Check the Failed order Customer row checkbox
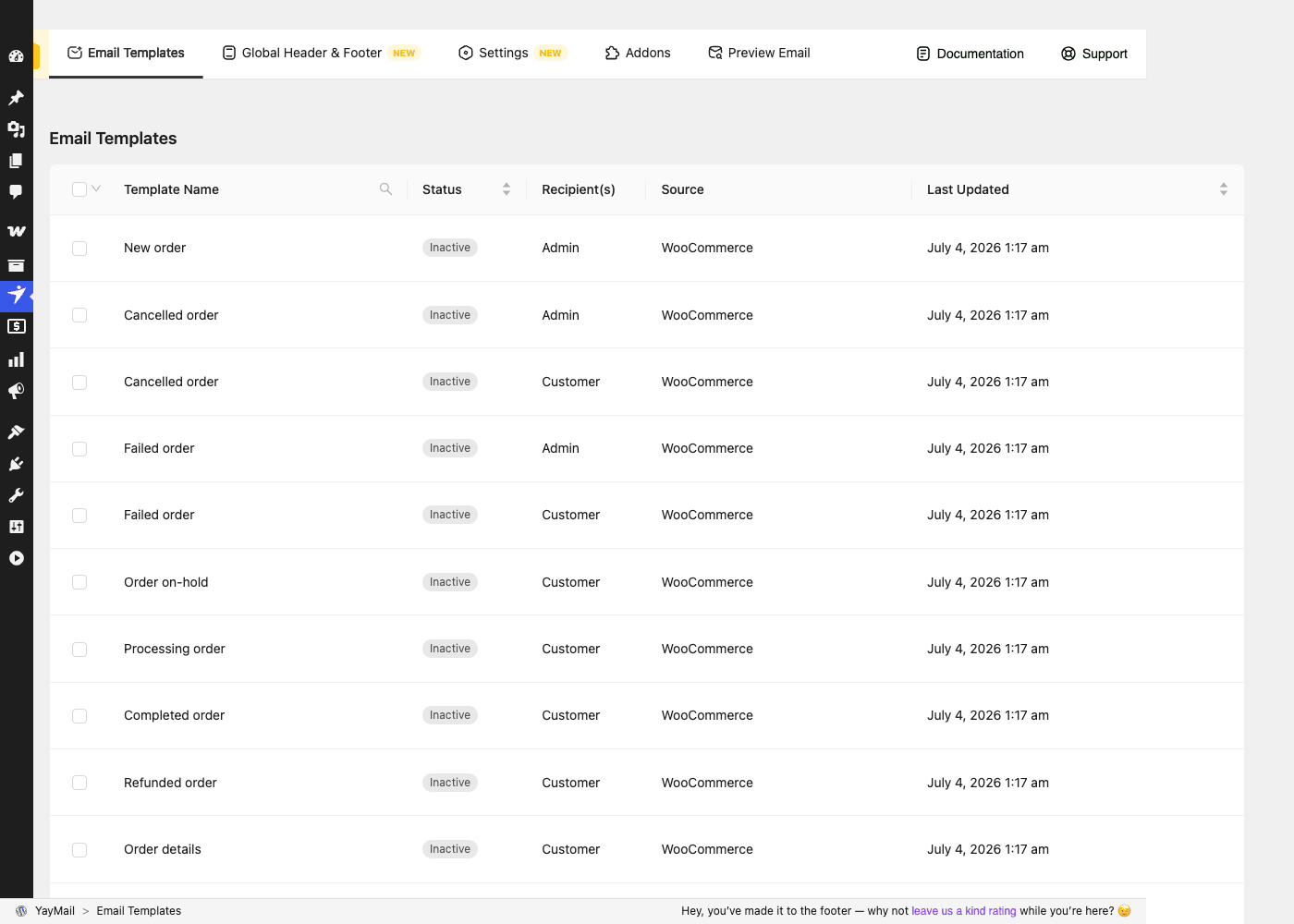 point(79,516)
